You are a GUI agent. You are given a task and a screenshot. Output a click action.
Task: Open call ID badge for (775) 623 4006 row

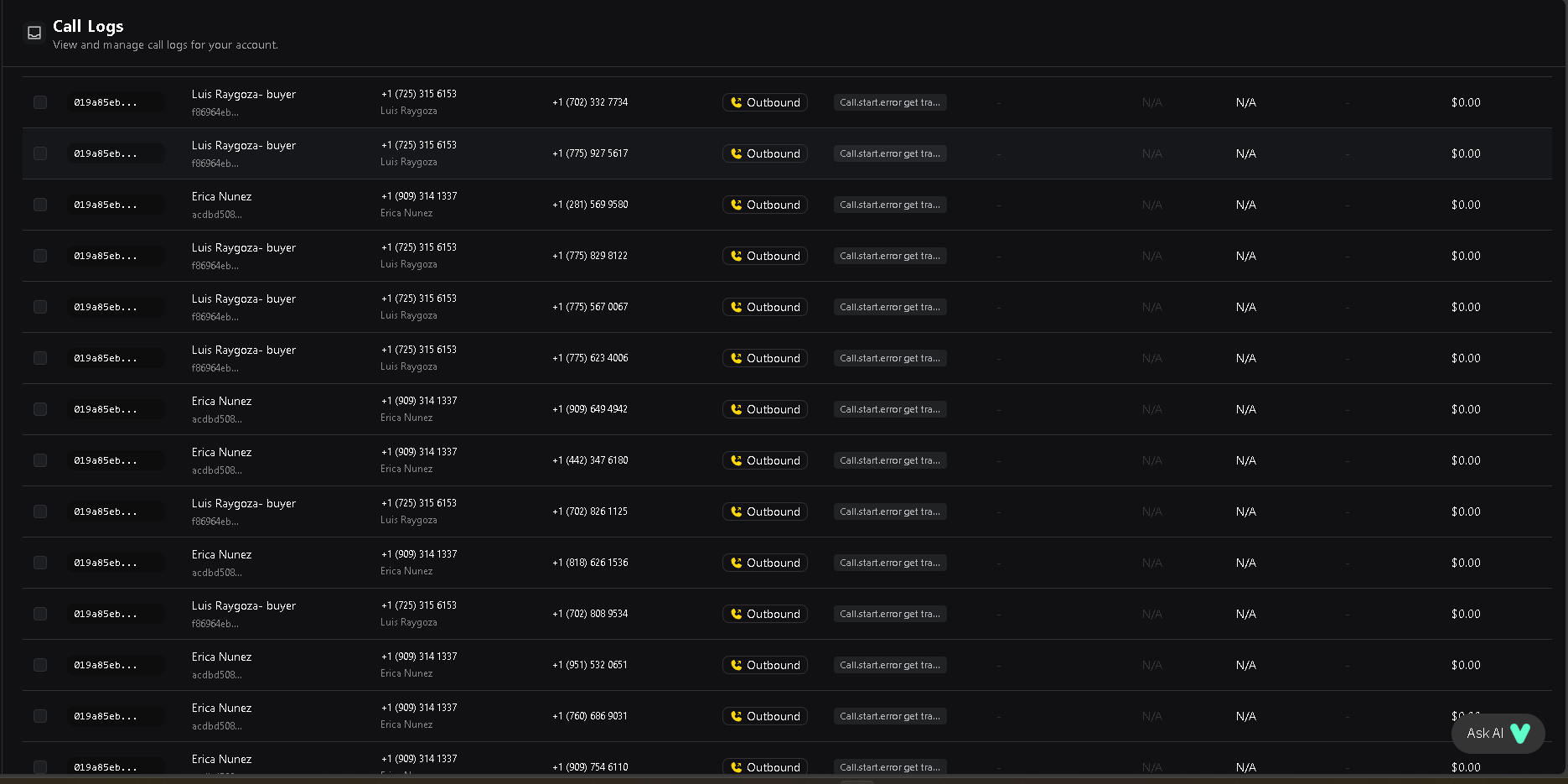tap(106, 358)
